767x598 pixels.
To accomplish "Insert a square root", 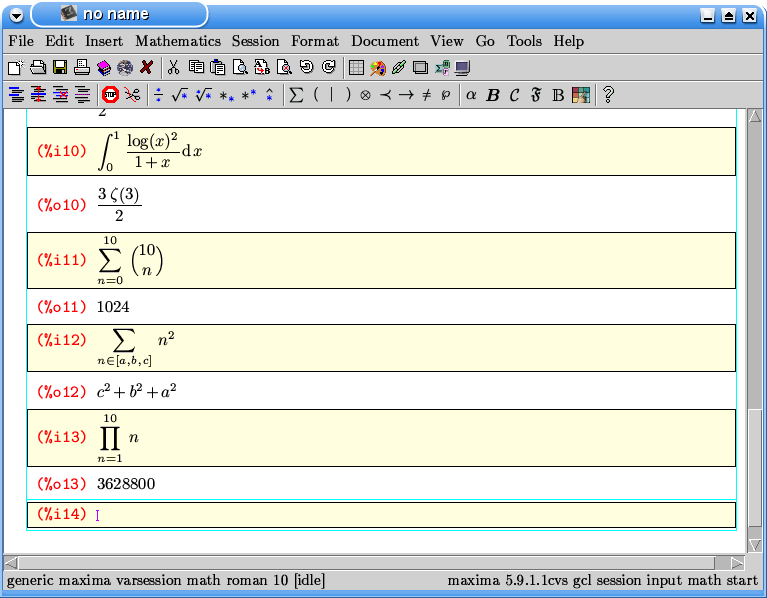I will [x=180, y=94].
